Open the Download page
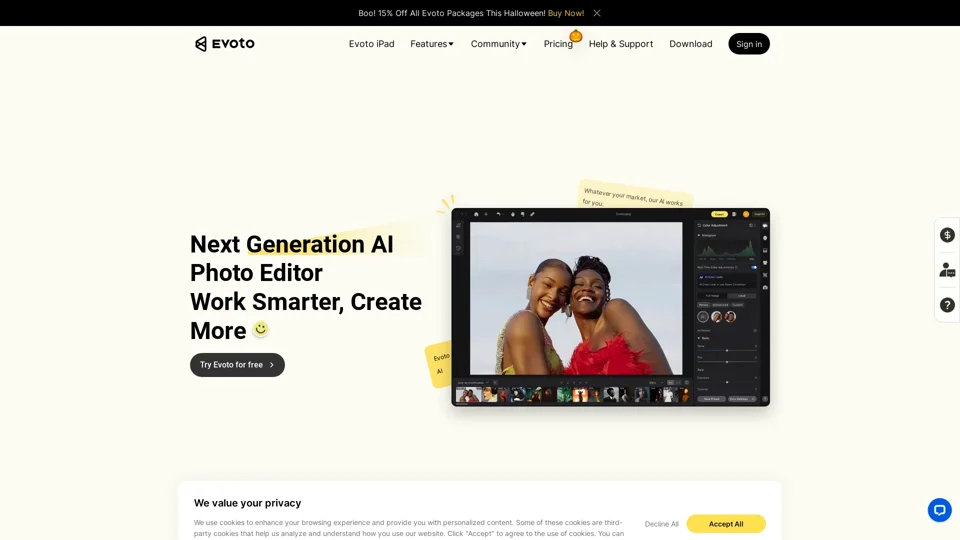 [691, 44]
